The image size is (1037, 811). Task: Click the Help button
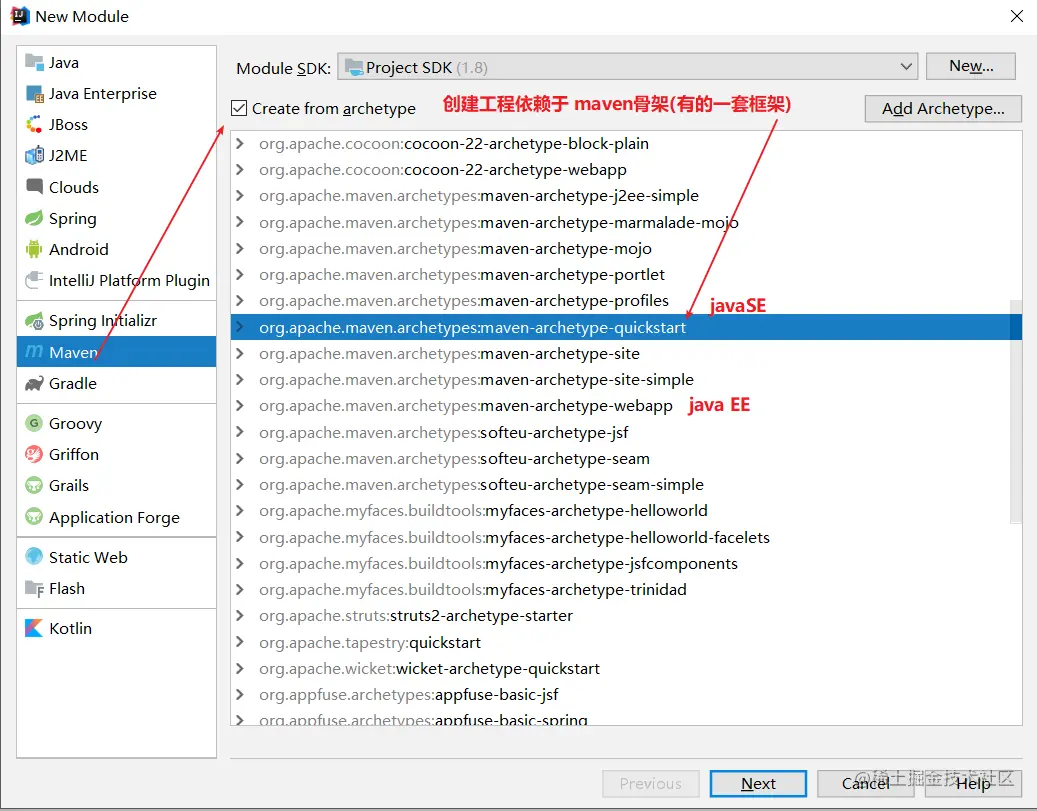tap(973, 784)
